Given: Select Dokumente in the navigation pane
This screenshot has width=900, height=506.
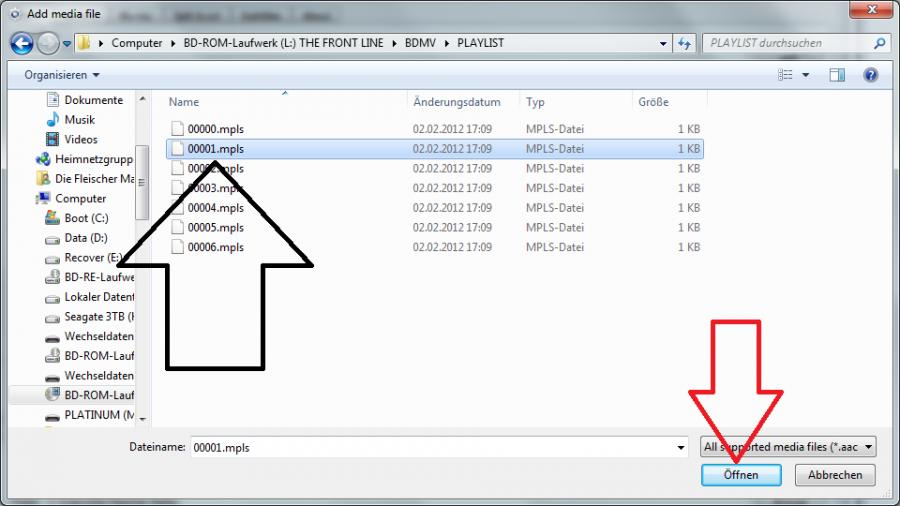Looking at the screenshot, I should (x=94, y=100).
